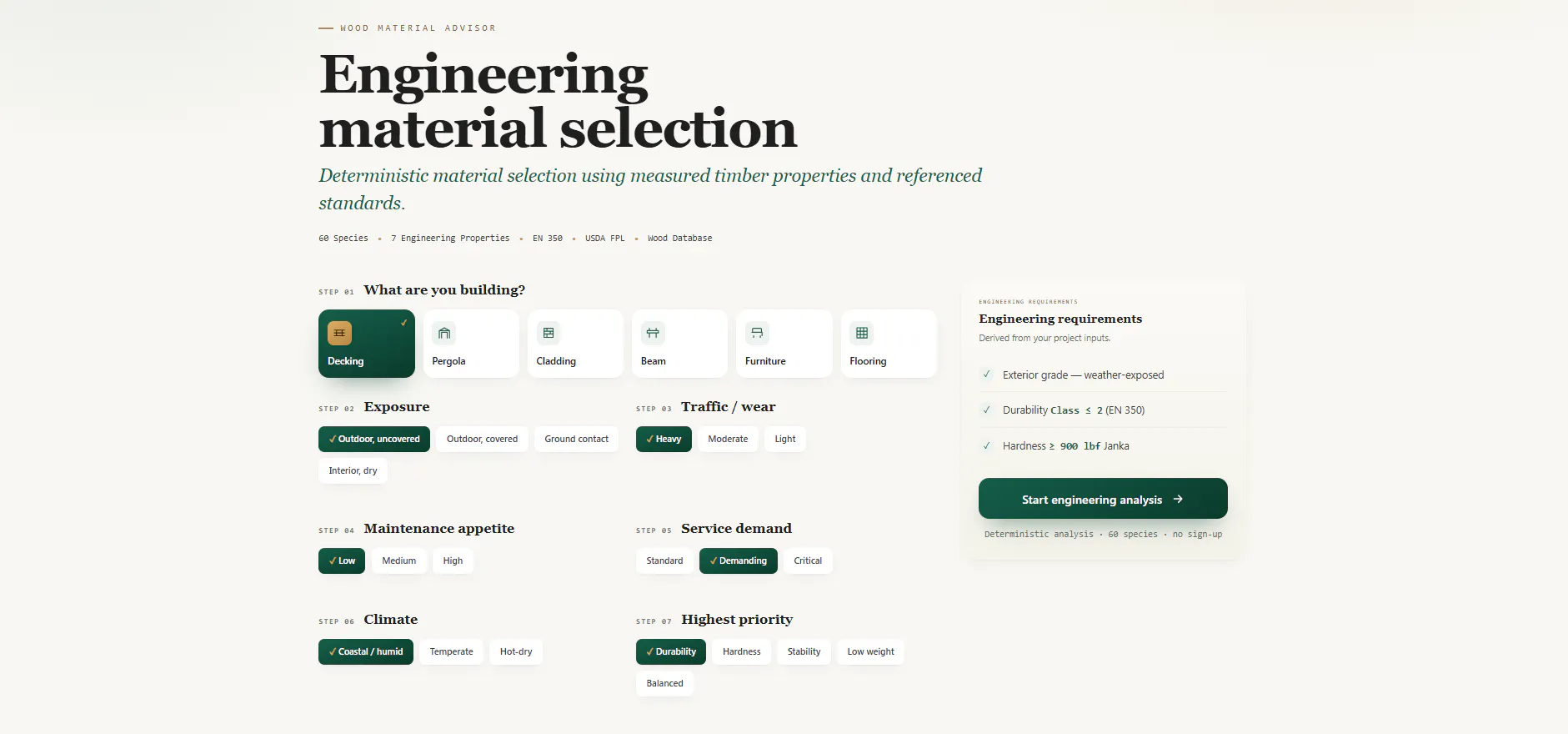Image resolution: width=1568 pixels, height=734 pixels.
Task: Choose Pergola as the project type
Action: pyautogui.click(x=471, y=344)
